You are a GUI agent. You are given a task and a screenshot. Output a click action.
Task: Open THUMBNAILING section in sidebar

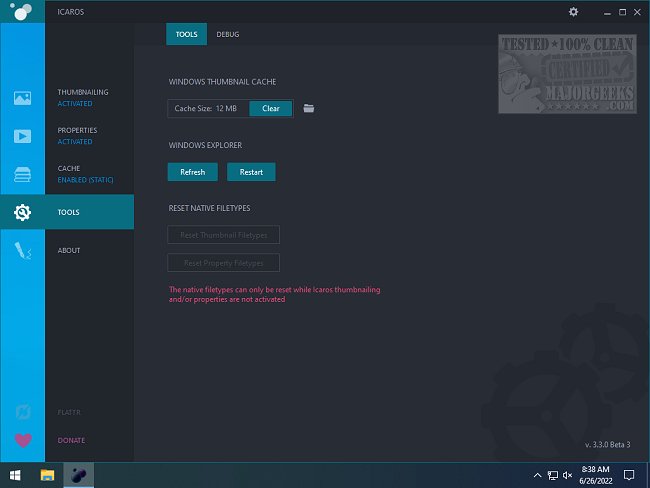tap(83, 92)
